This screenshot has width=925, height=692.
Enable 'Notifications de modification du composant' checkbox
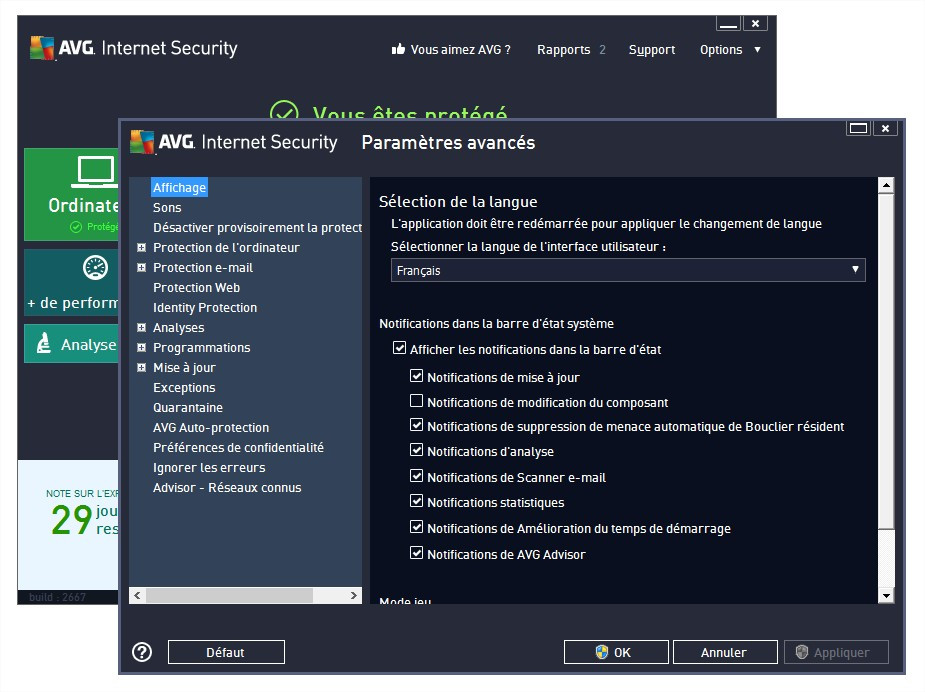(417, 402)
